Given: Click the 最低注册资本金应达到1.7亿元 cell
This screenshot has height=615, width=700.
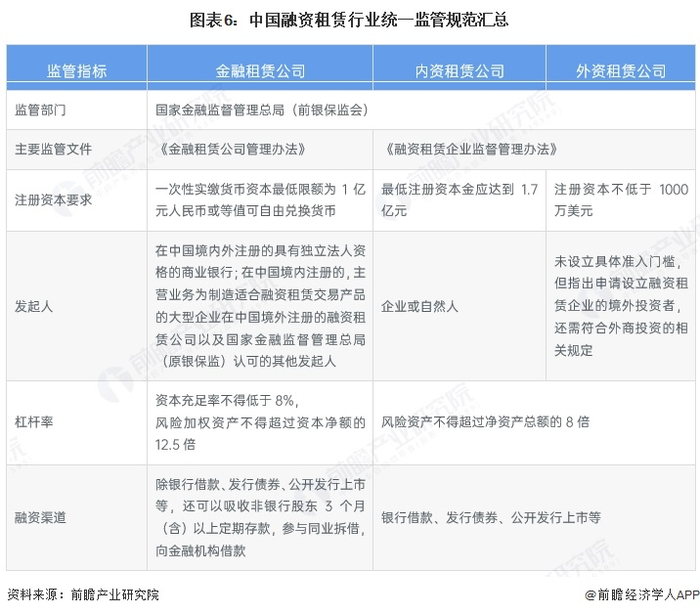Looking at the screenshot, I should click(459, 199).
